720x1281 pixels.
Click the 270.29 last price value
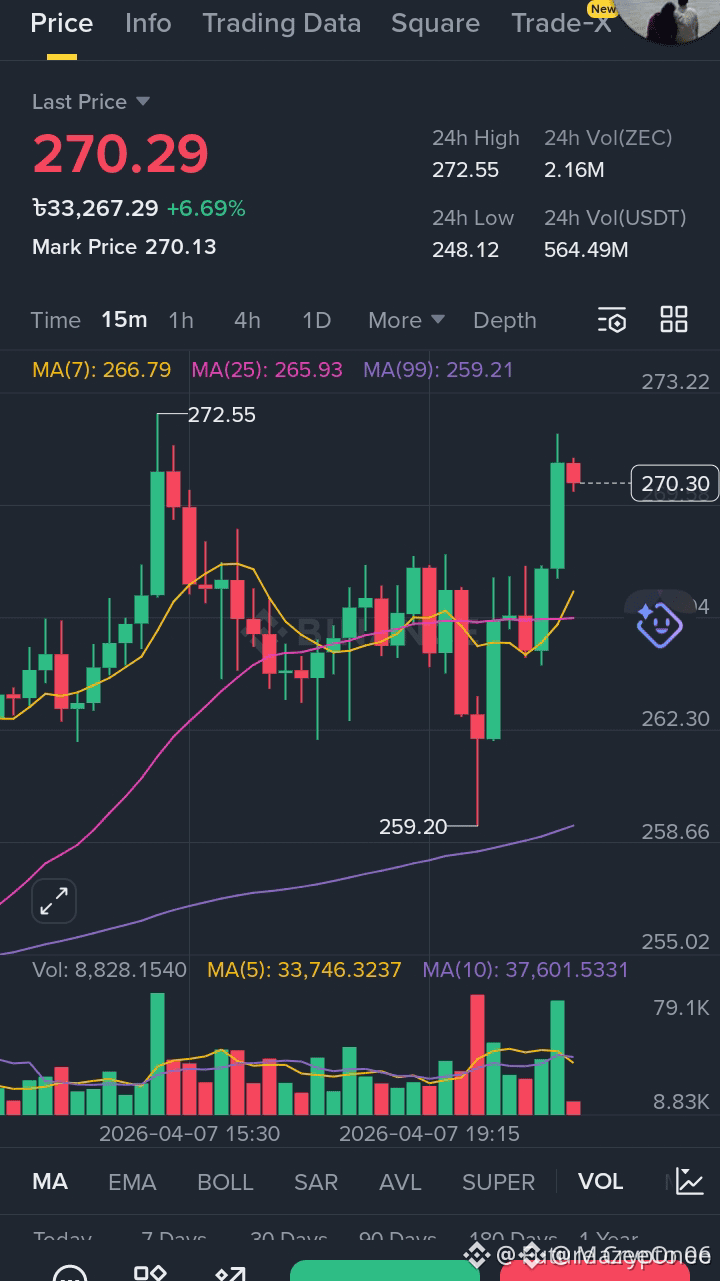120,154
